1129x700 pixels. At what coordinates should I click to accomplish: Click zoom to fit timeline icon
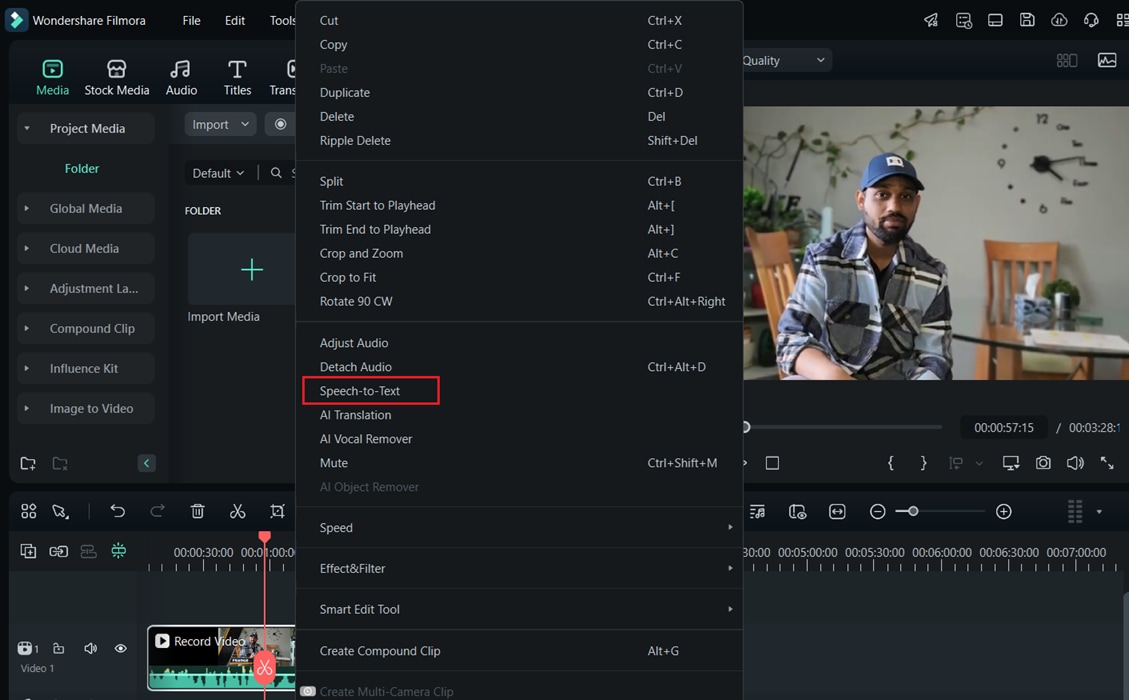coord(837,511)
